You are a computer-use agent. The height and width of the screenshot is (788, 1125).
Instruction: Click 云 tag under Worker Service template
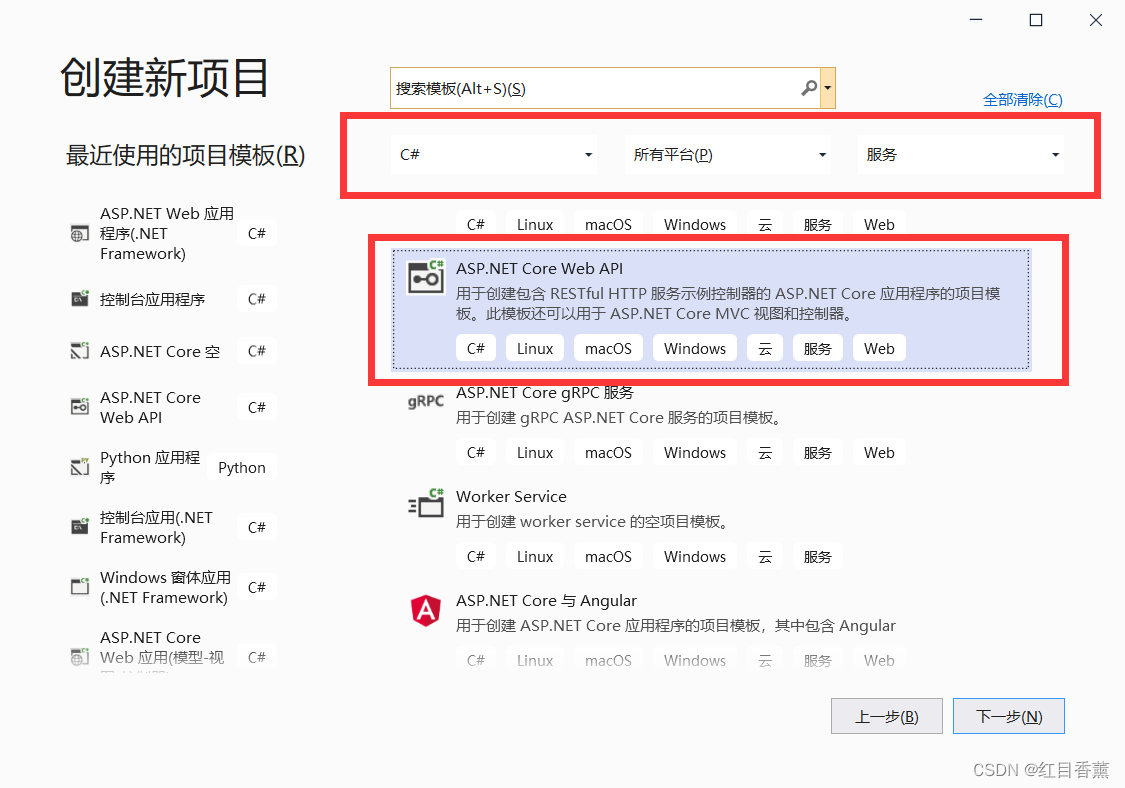click(x=765, y=557)
